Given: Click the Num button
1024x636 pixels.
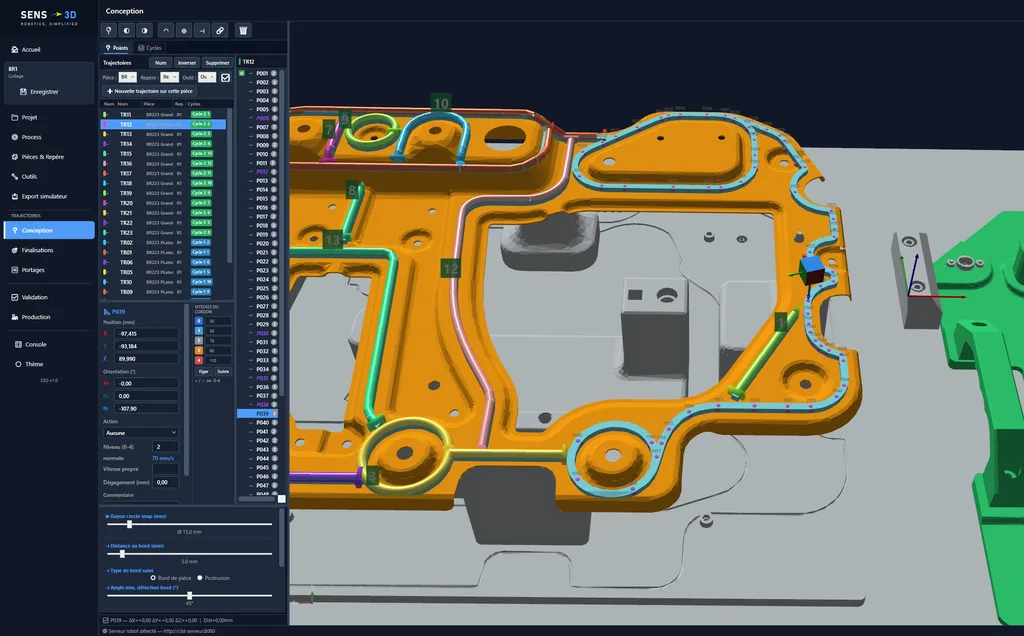Looking at the screenshot, I should click(x=161, y=63).
